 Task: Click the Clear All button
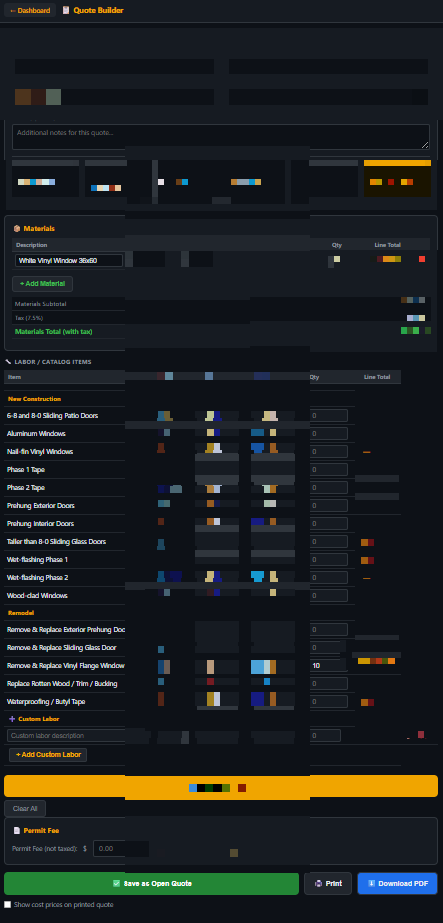[25, 808]
